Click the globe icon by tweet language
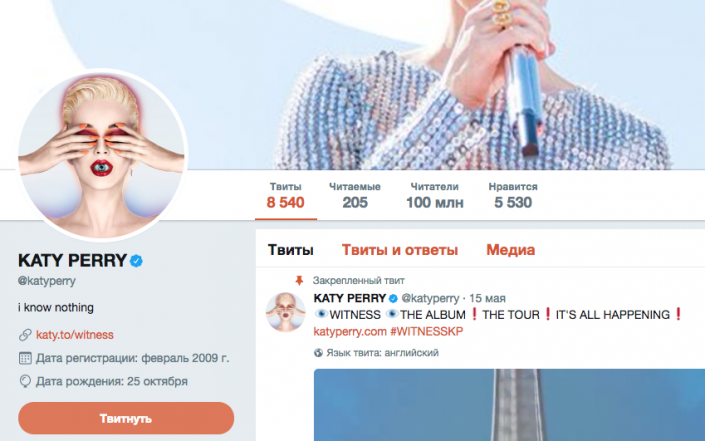705x441 pixels. point(319,352)
